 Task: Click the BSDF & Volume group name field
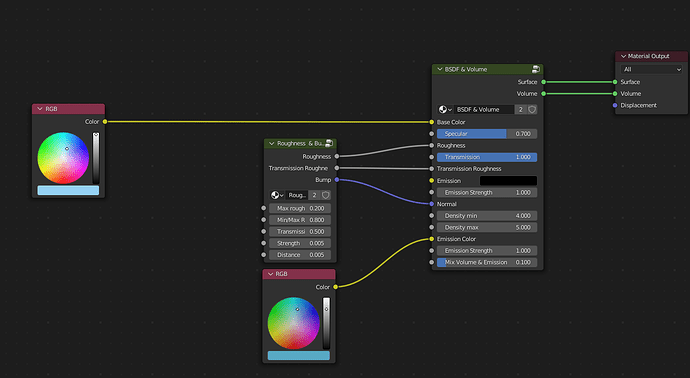click(x=484, y=110)
